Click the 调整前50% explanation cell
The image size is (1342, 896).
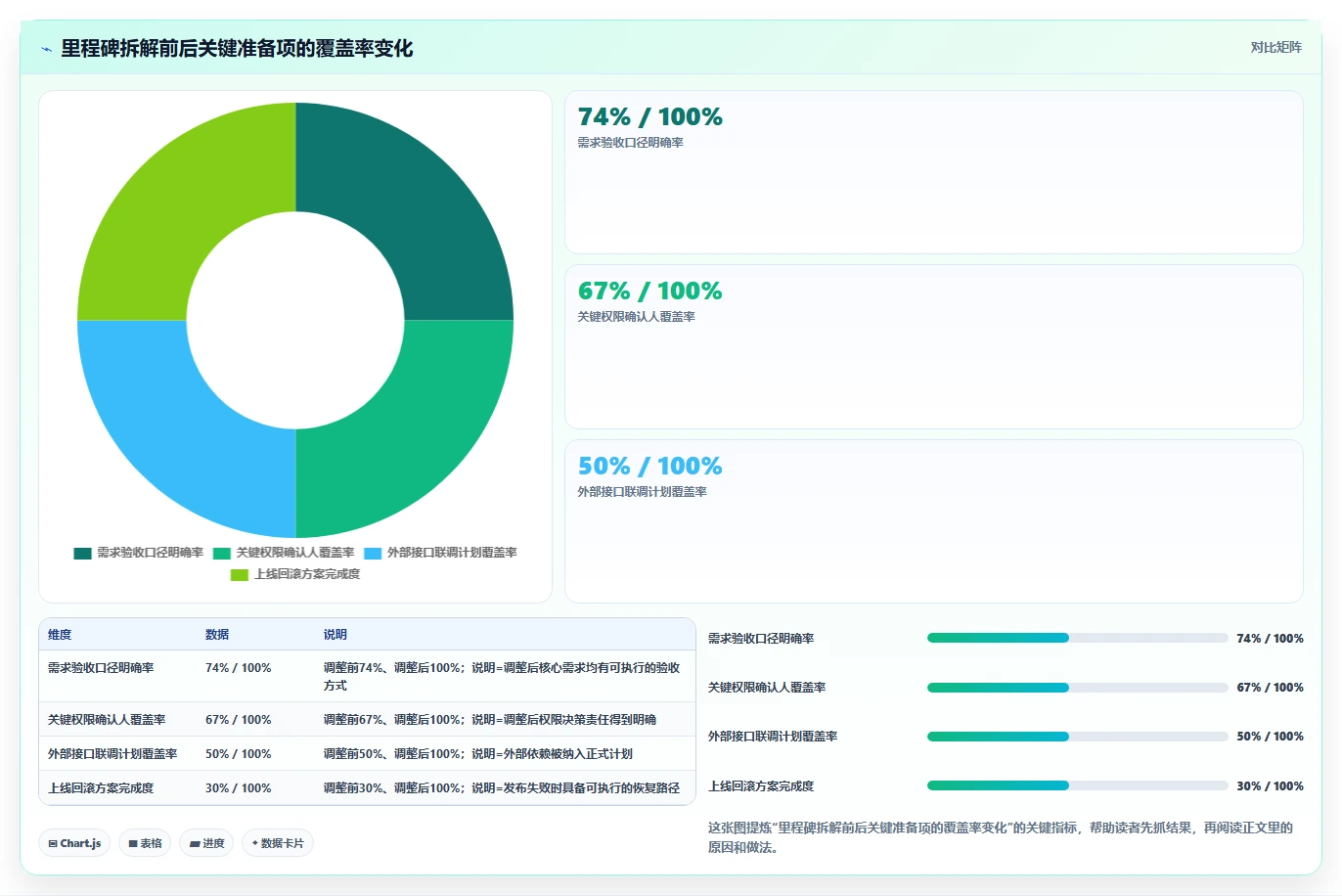point(478,754)
